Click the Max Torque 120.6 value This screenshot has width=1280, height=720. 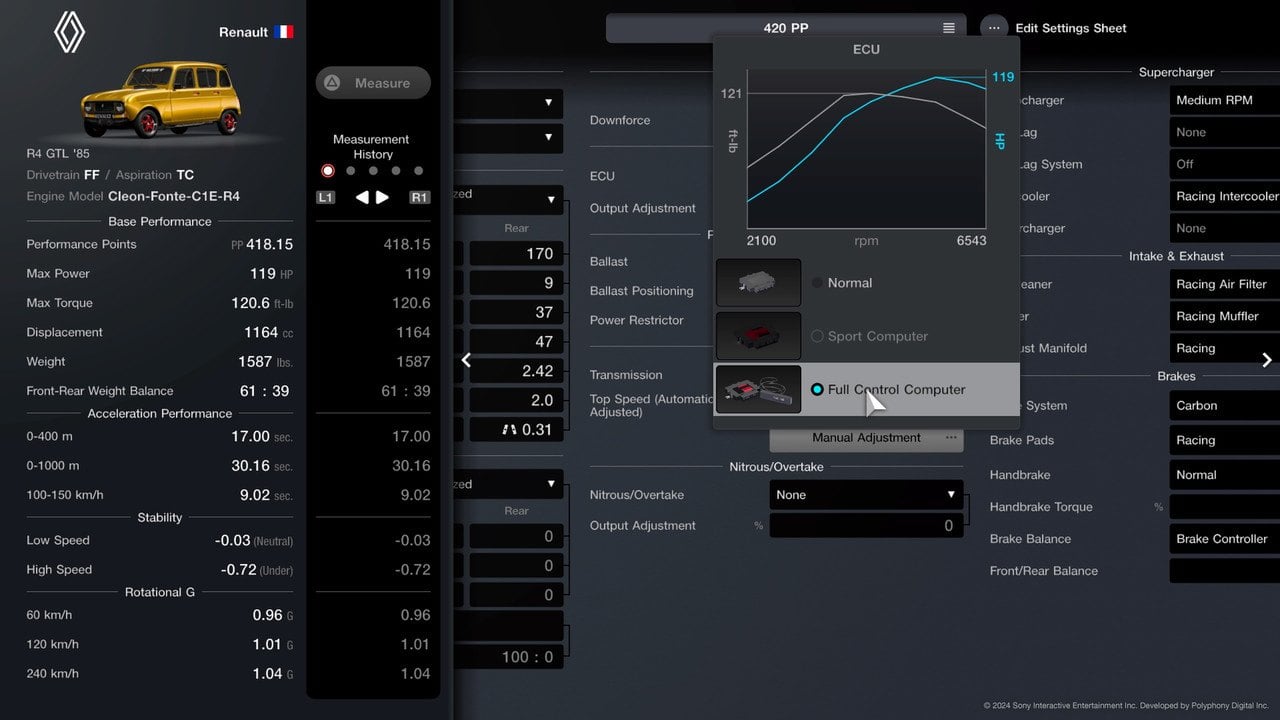252,303
